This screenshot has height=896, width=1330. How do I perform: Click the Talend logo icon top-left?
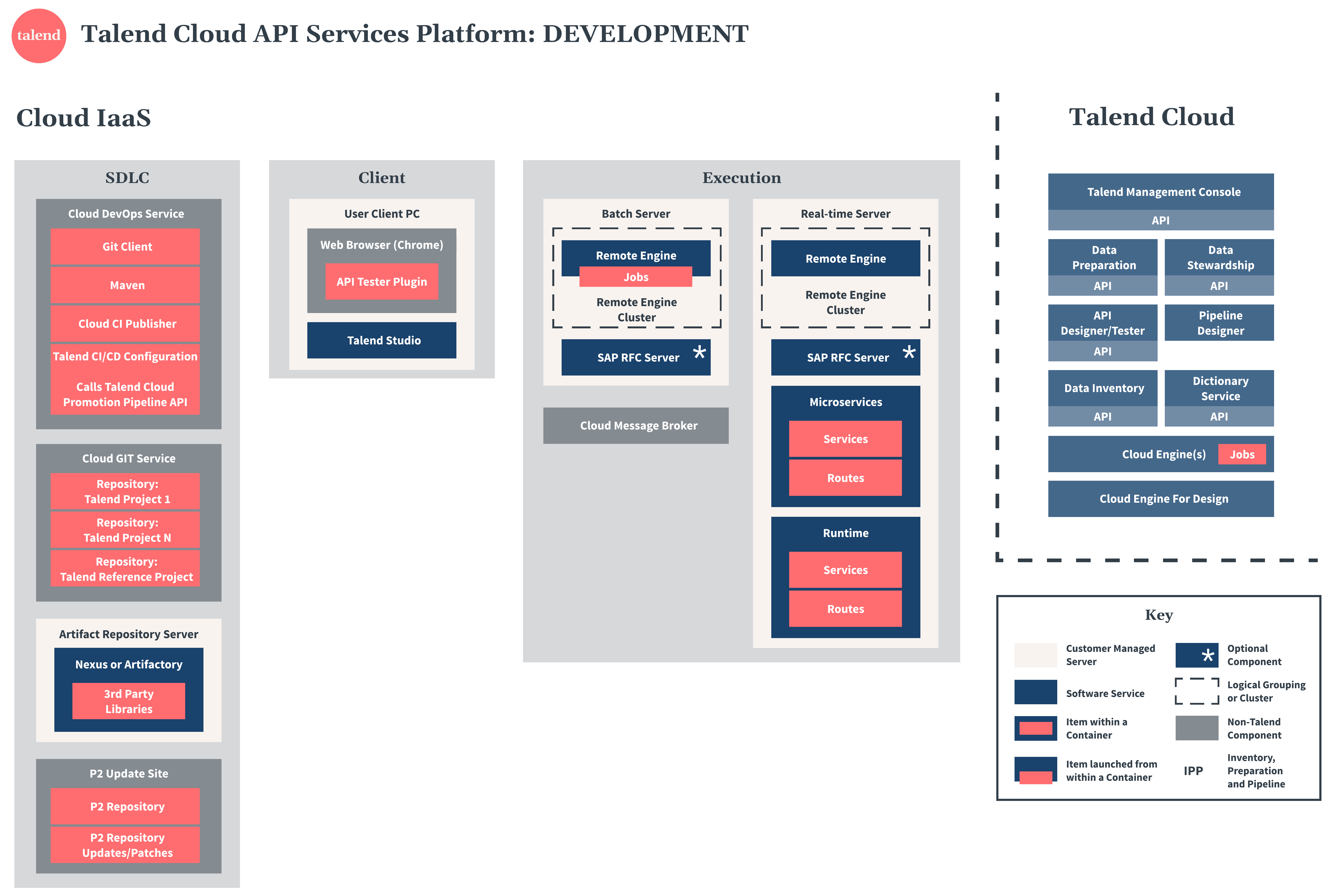[35, 35]
